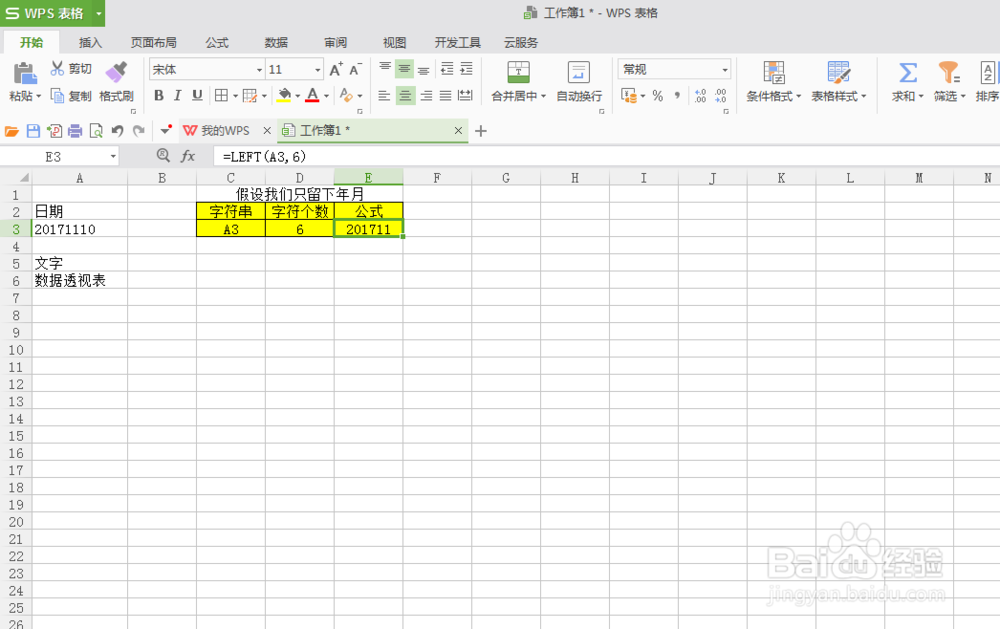Click the draw border table icon

coord(250,96)
